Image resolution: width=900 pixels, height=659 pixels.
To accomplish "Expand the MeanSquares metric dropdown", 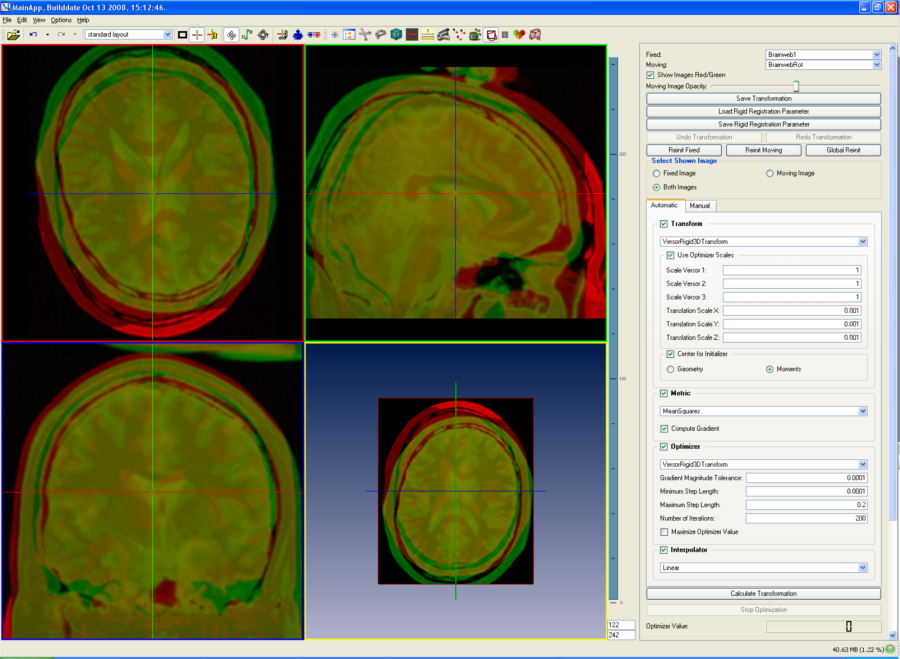I will (862, 410).
